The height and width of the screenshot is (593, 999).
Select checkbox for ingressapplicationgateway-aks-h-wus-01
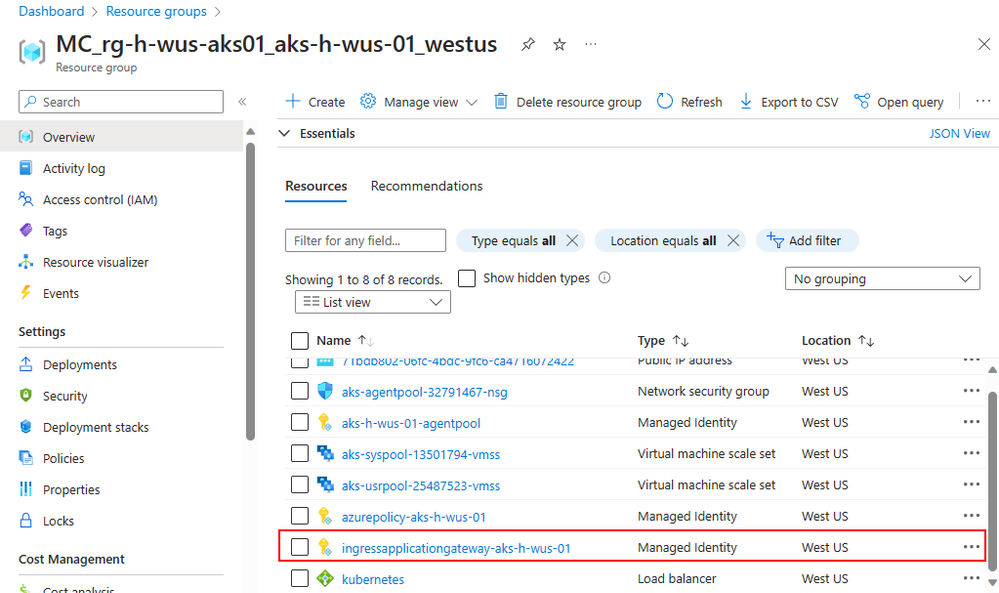[x=299, y=547]
